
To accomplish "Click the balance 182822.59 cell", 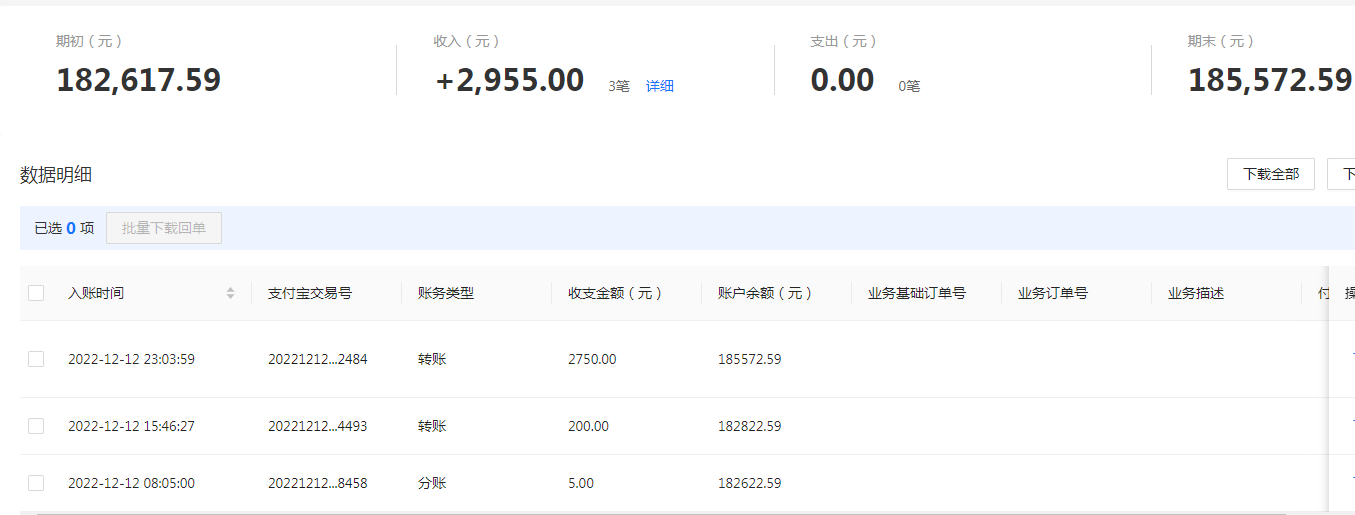I will (x=750, y=426).
